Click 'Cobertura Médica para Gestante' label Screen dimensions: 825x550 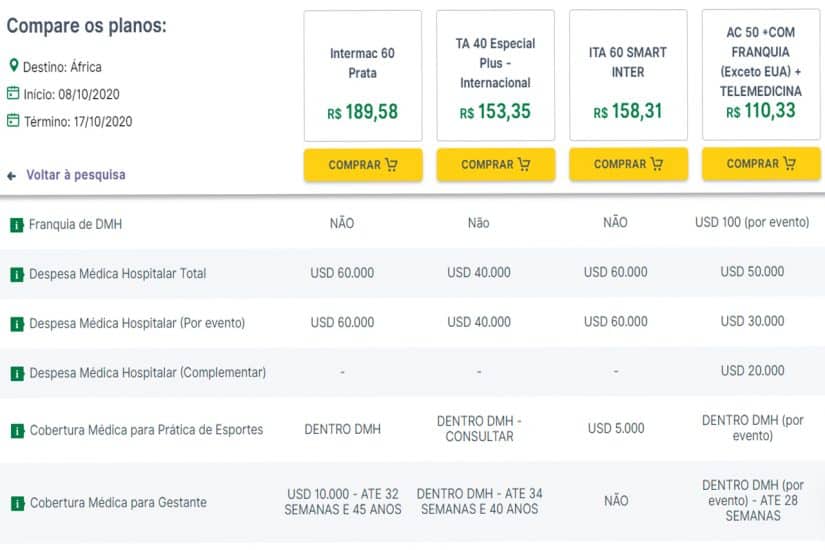(x=118, y=503)
